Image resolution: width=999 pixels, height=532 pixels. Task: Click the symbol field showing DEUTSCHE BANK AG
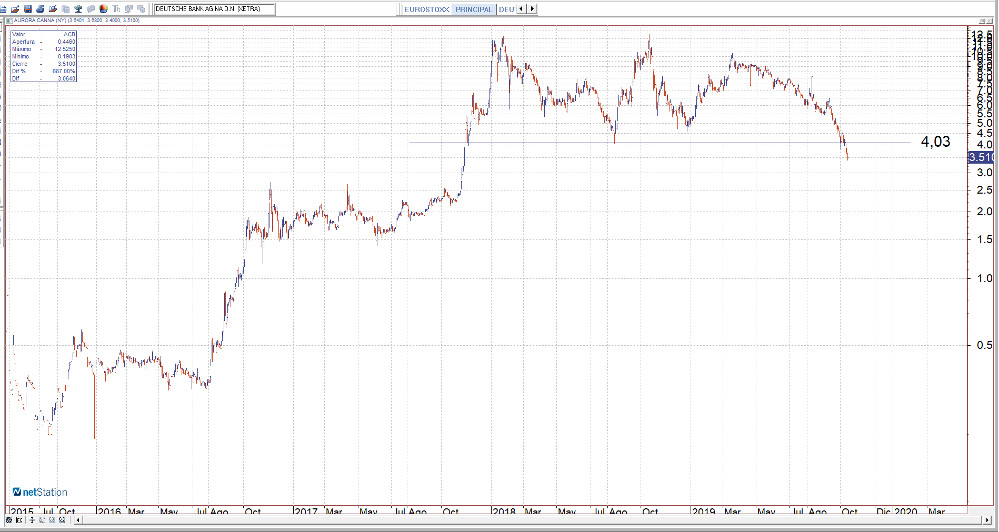tap(215, 9)
